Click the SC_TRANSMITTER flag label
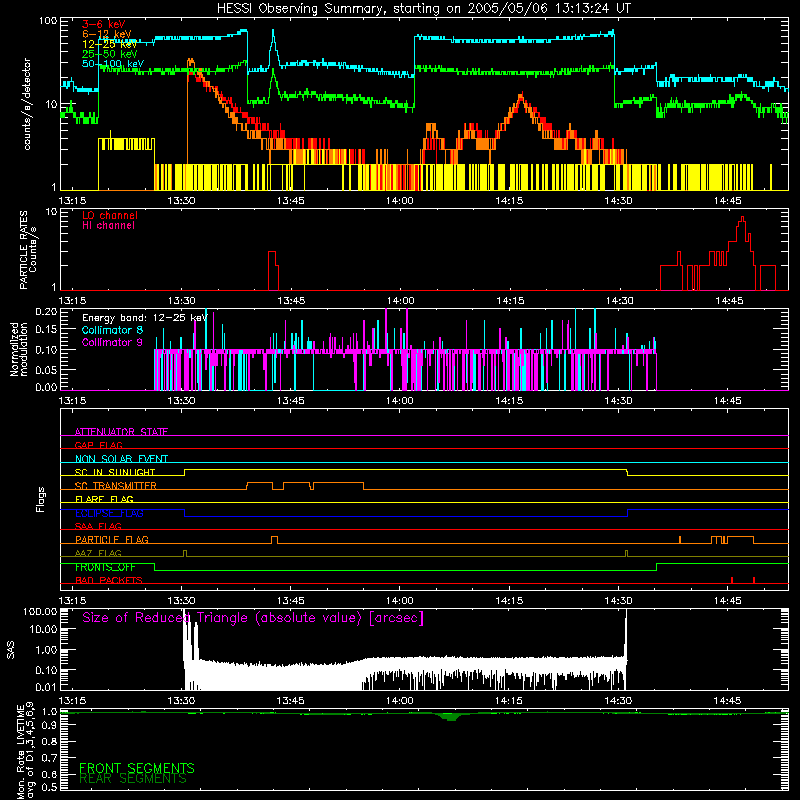The image size is (800, 800). pyautogui.click(x=115, y=486)
